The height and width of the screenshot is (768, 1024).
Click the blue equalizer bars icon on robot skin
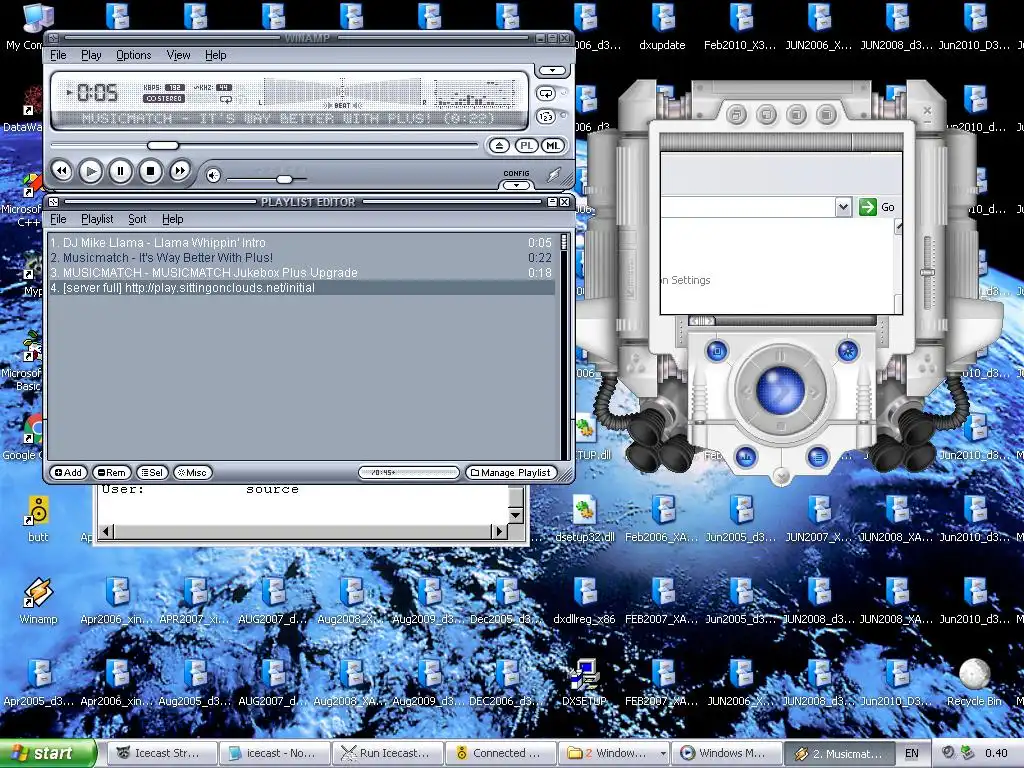(x=746, y=456)
